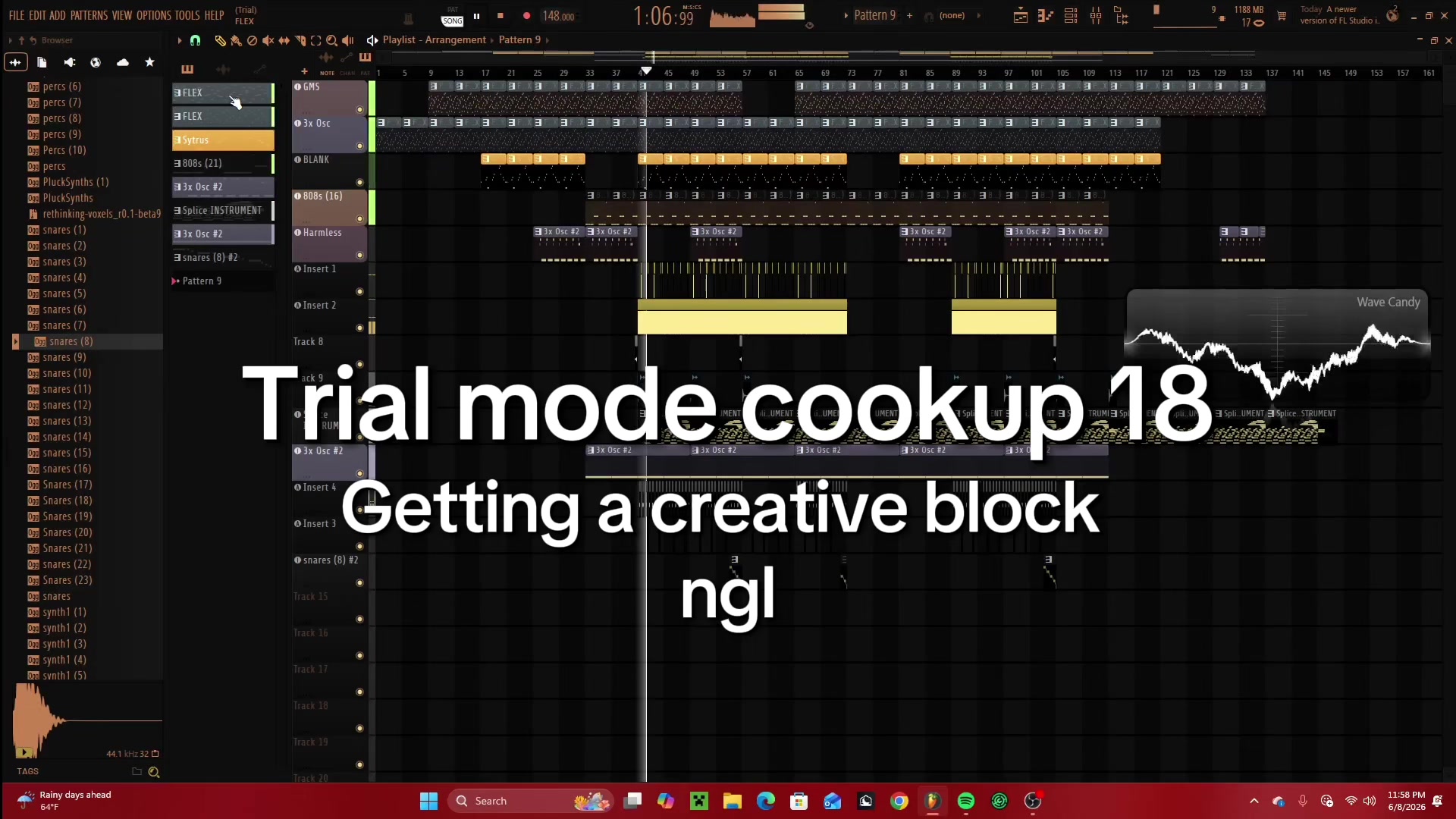Open the browser cloud sounds tab

point(123,62)
